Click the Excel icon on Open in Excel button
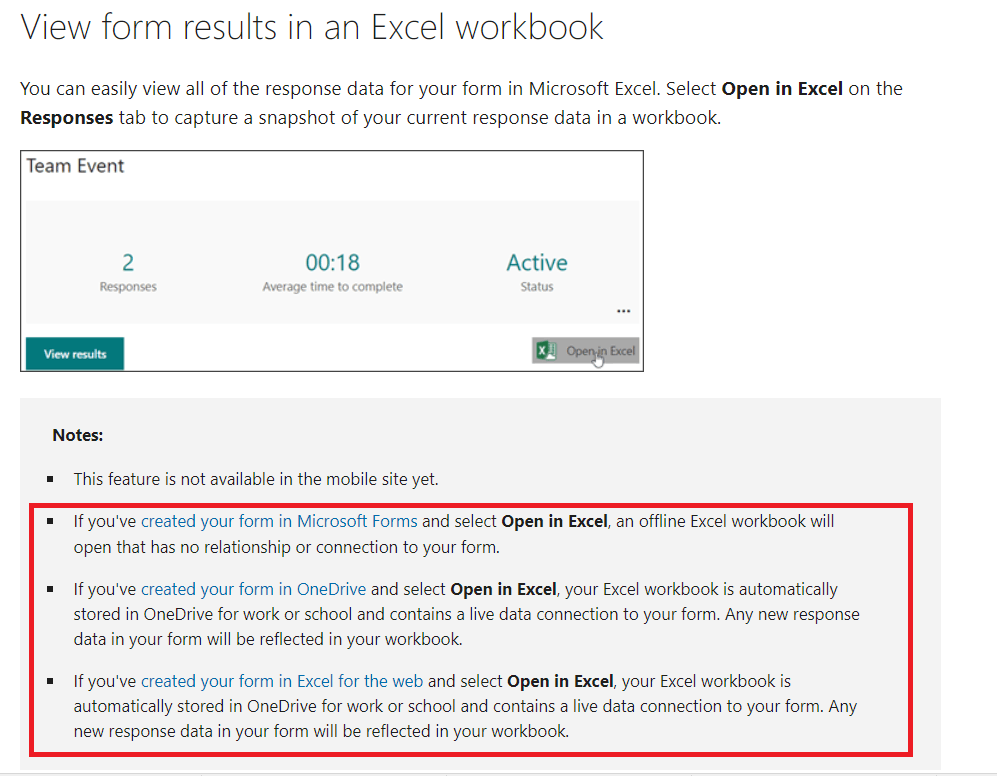The height and width of the screenshot is (776, 997). click(x=546, y=350)
